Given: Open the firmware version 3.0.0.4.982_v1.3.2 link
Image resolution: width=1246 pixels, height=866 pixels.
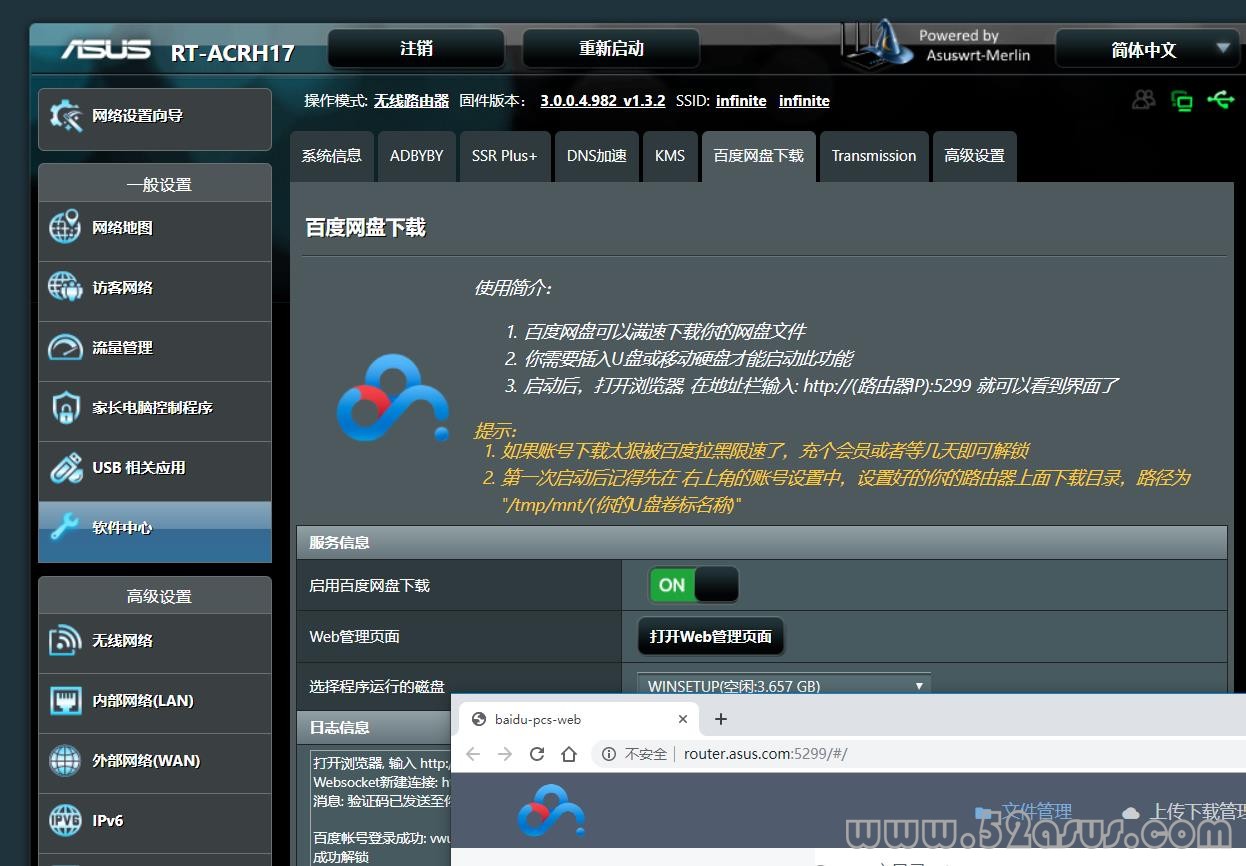Looking at the screenshot, I should (603, 101).
